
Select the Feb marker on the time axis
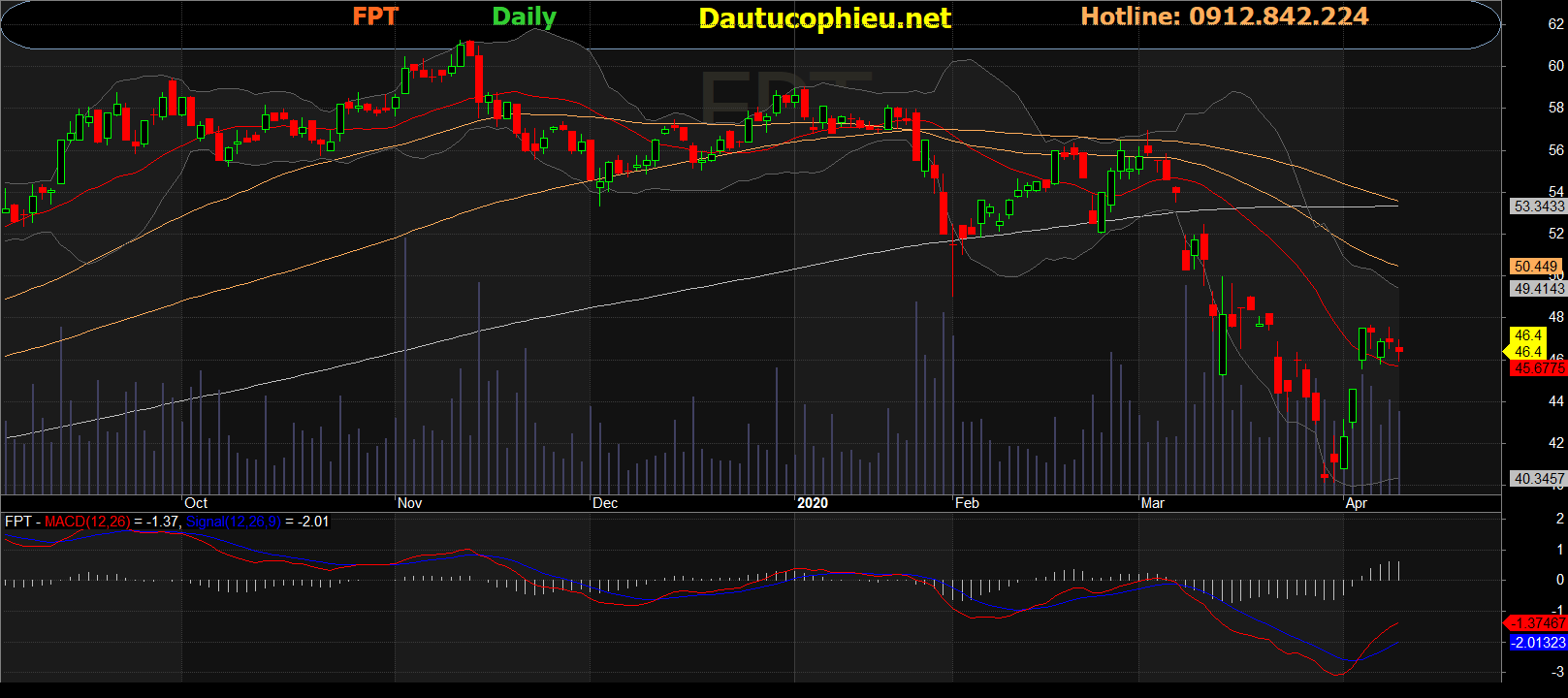[967, 503]
